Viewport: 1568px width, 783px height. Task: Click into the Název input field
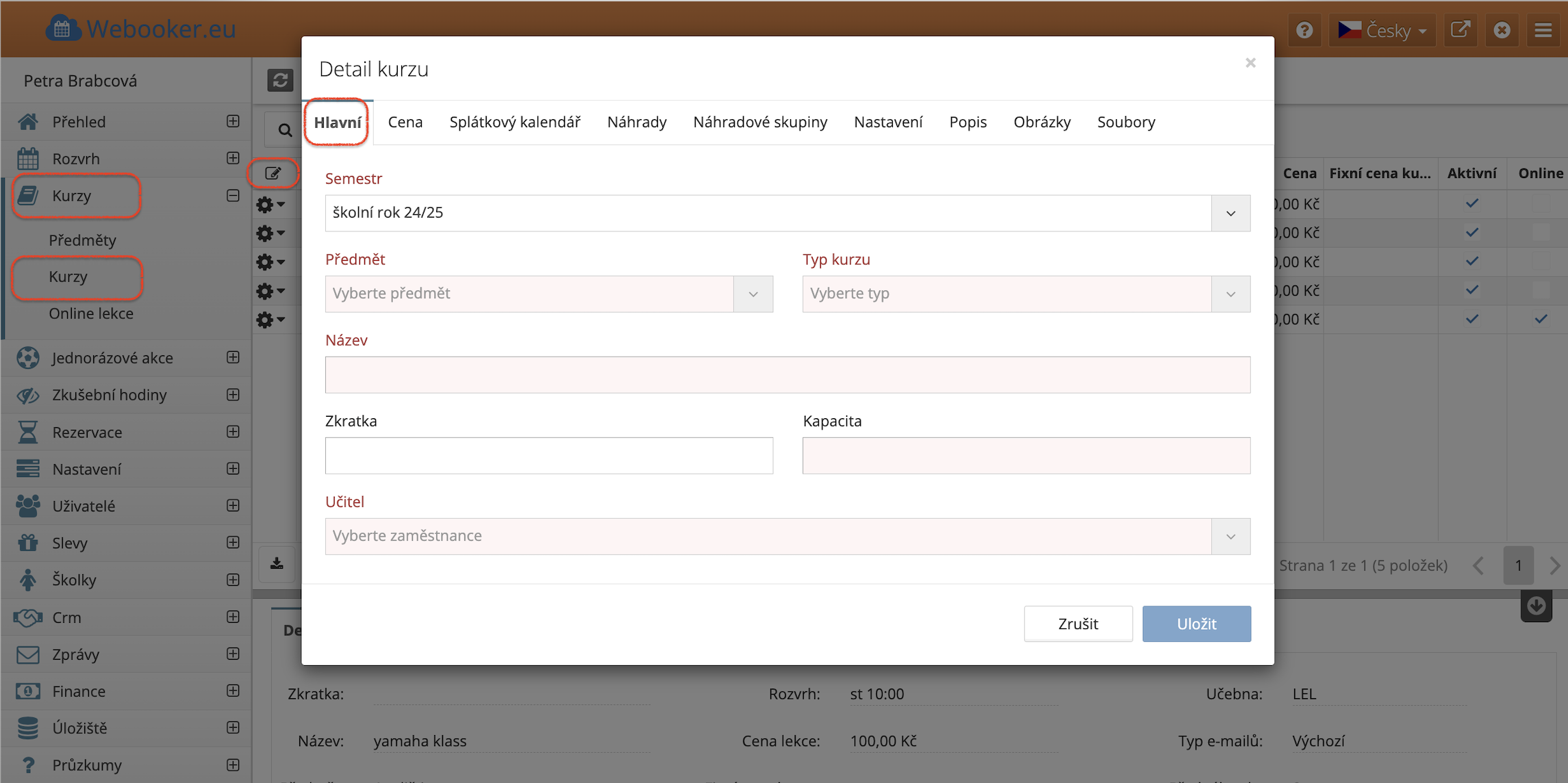[787, 374]
